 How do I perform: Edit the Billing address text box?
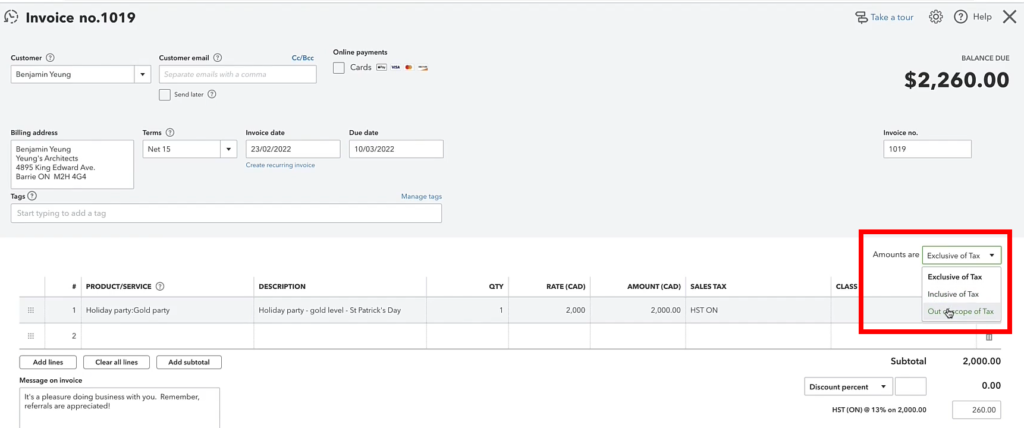[x=72, y=165]
